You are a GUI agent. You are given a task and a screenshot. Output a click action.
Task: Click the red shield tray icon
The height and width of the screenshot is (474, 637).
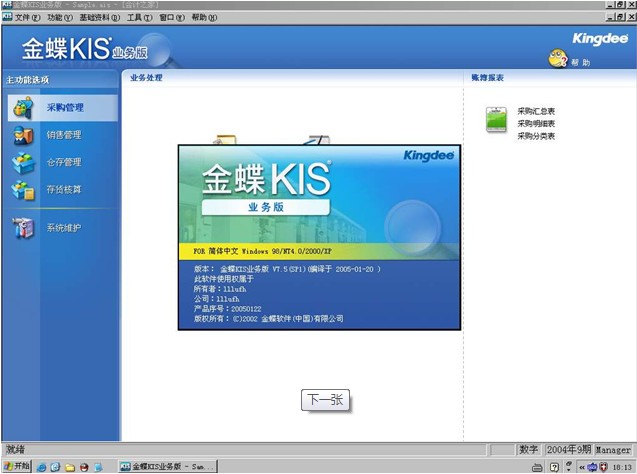(x=604, y=467)
